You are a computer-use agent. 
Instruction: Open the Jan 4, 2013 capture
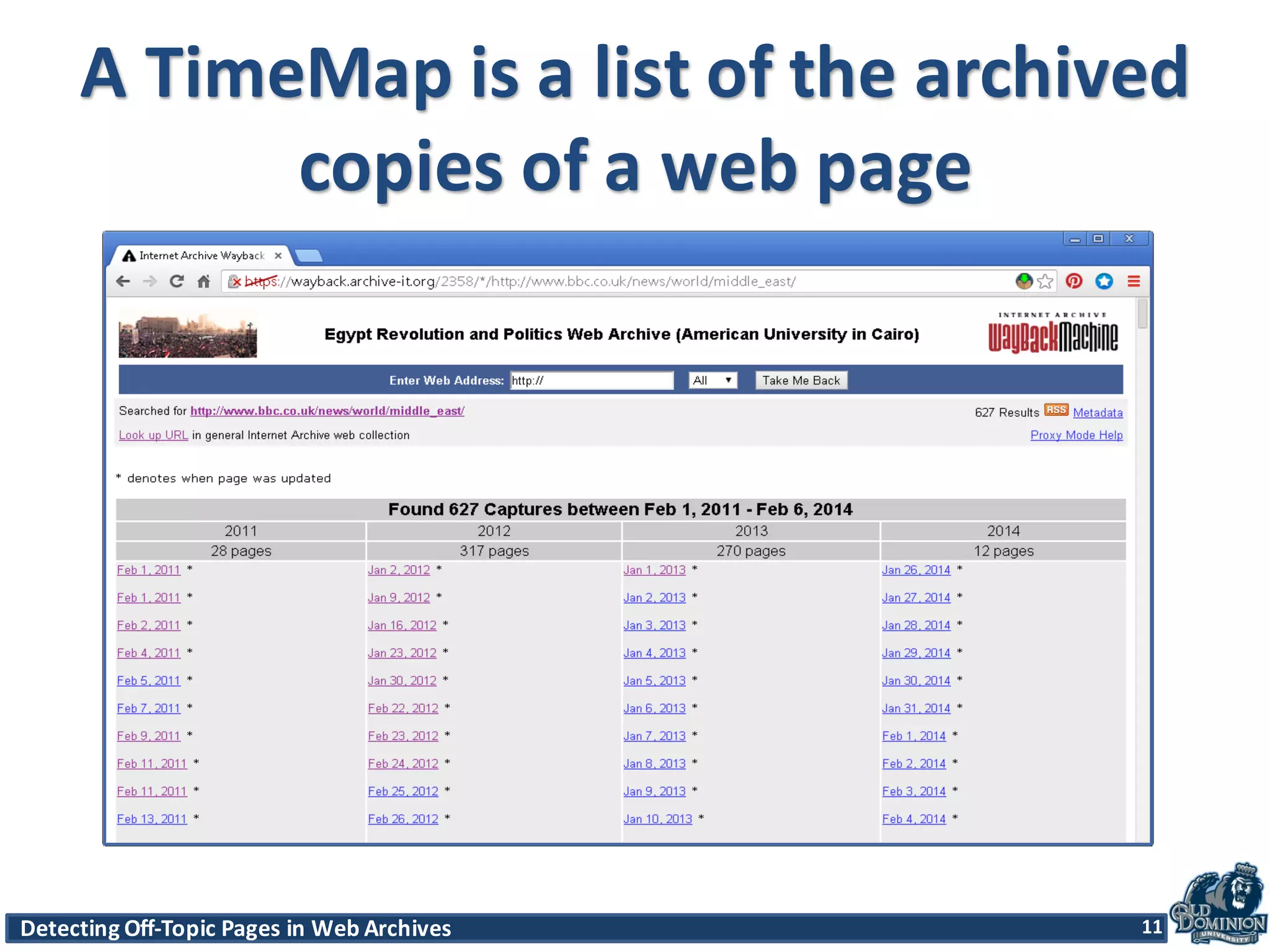[x=655, y=653]
